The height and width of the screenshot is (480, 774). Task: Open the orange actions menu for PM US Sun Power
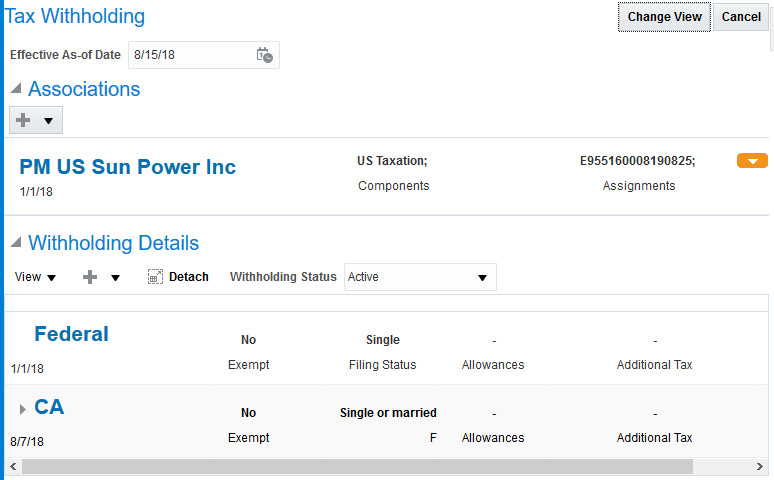pos(752,161)
